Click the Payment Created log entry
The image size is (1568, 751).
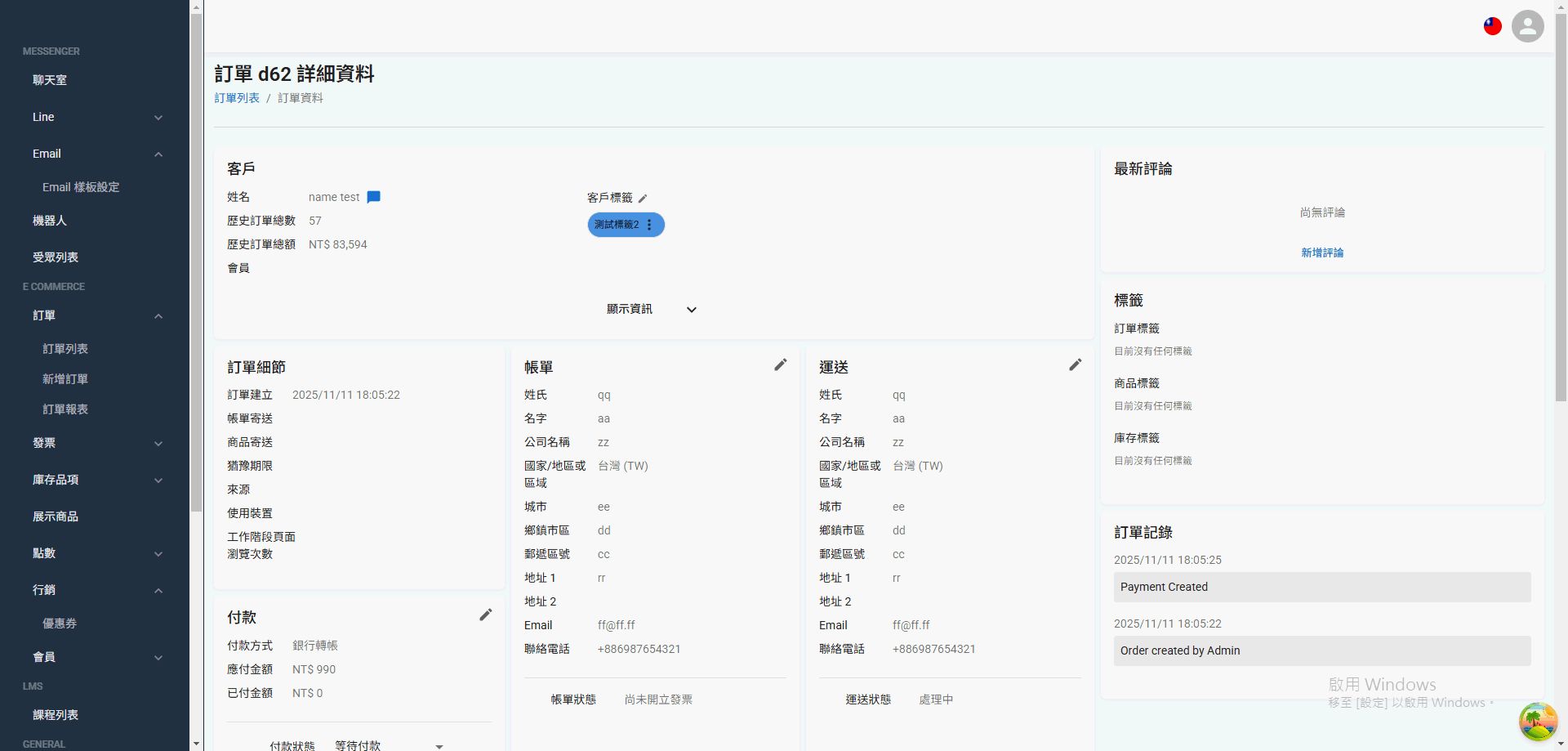(x=1322, y=587)
